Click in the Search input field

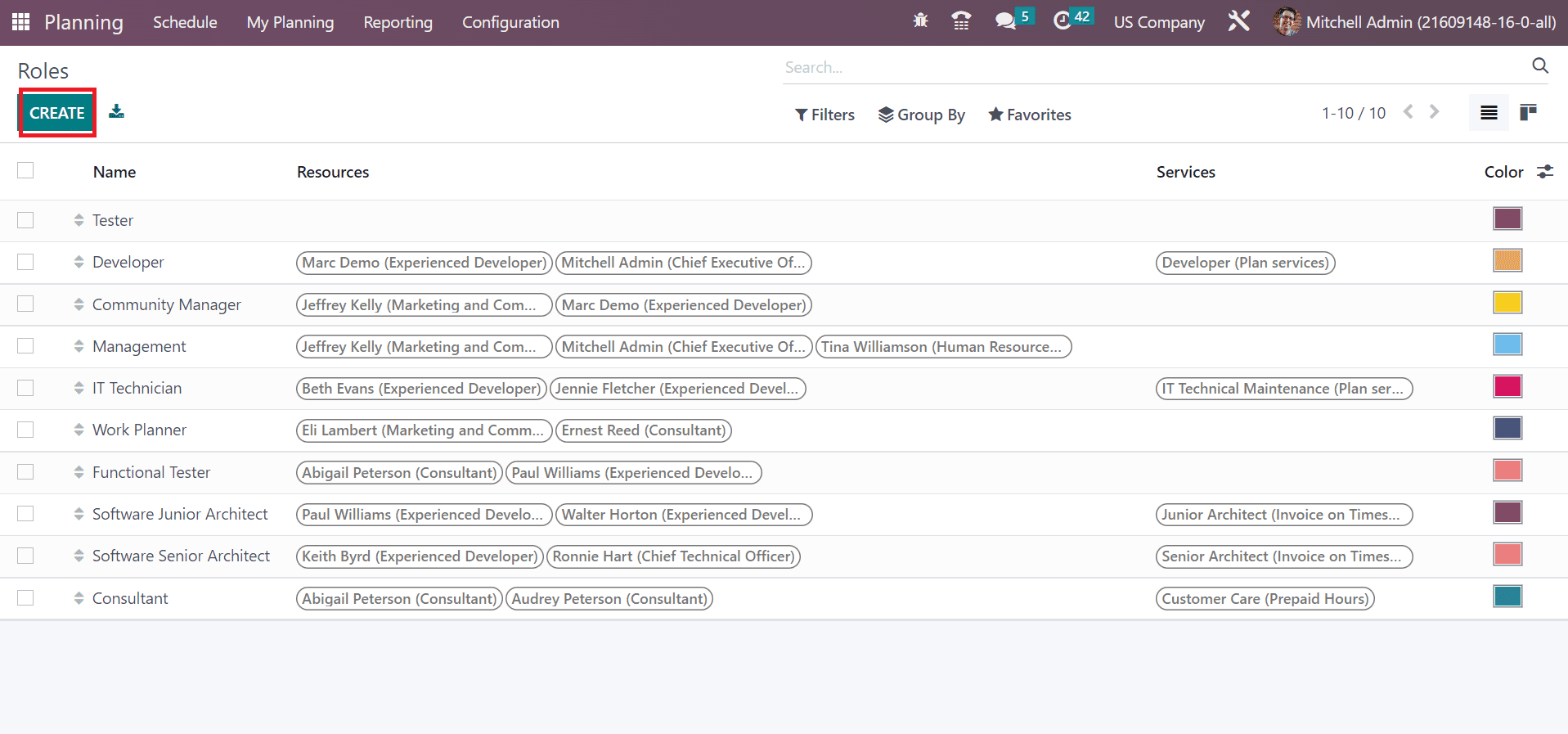coord(1153,67)
